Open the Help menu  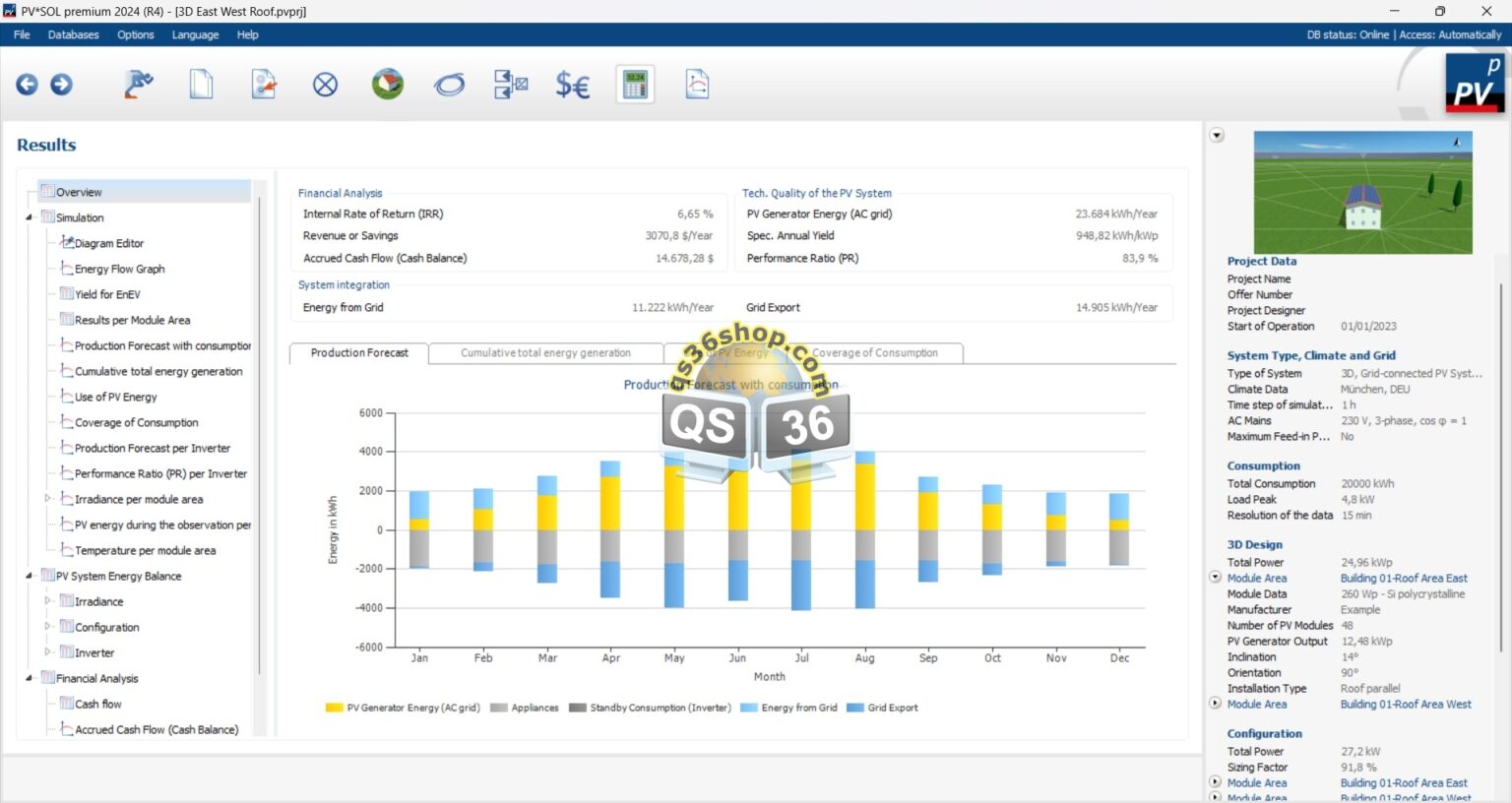click(x=247, y=34)
